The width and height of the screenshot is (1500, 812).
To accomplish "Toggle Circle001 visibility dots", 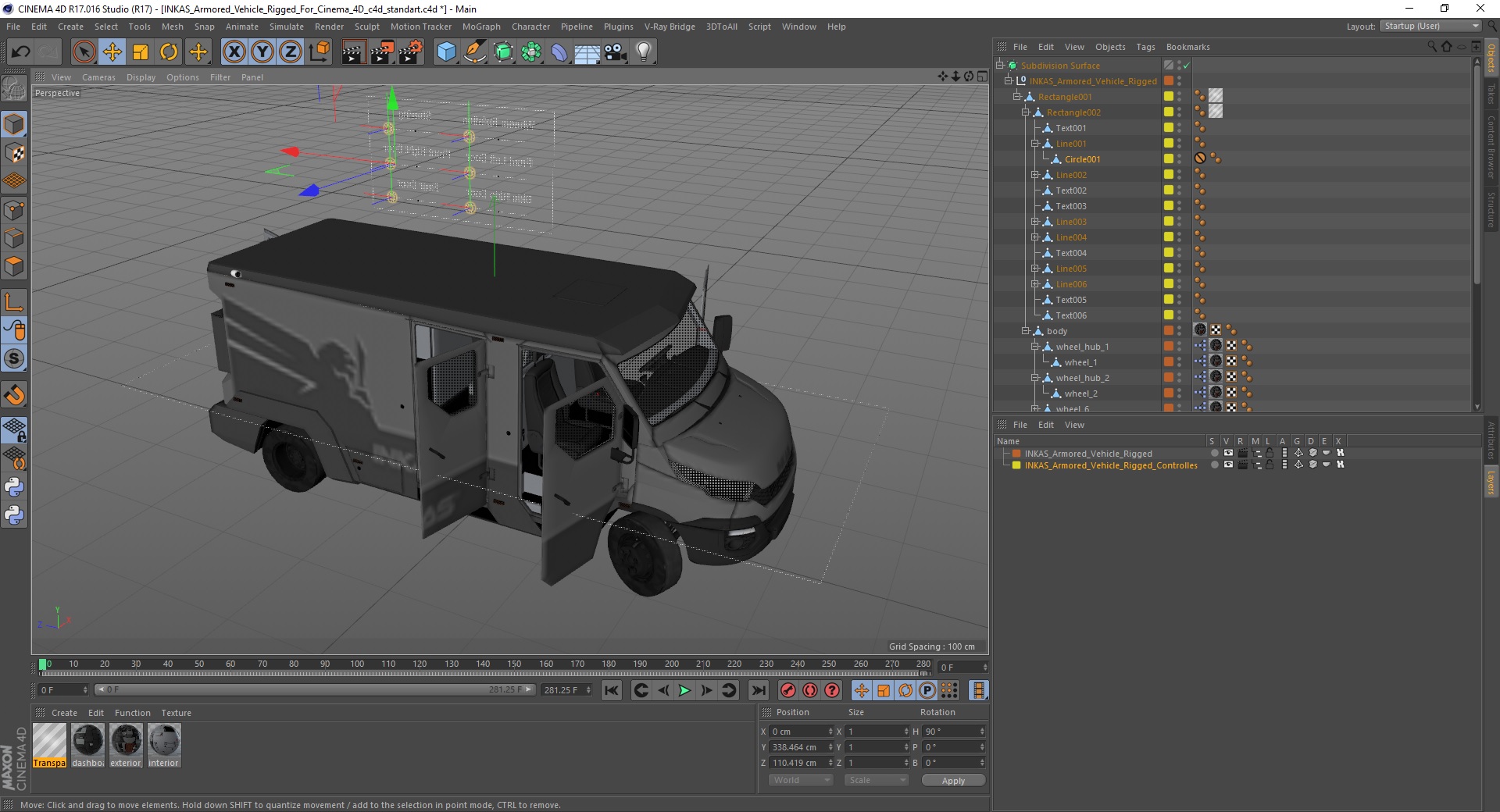I will point(1180,159).
